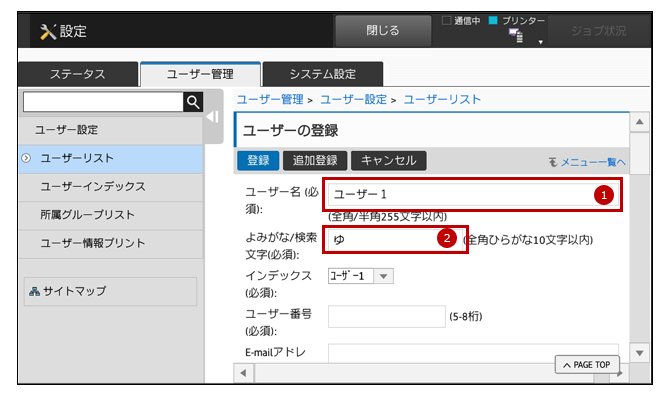Viewport: 670px width, 396px height.
Task: Click the 閉じる button
Action: pyautogui.click(x=383, y=30)
